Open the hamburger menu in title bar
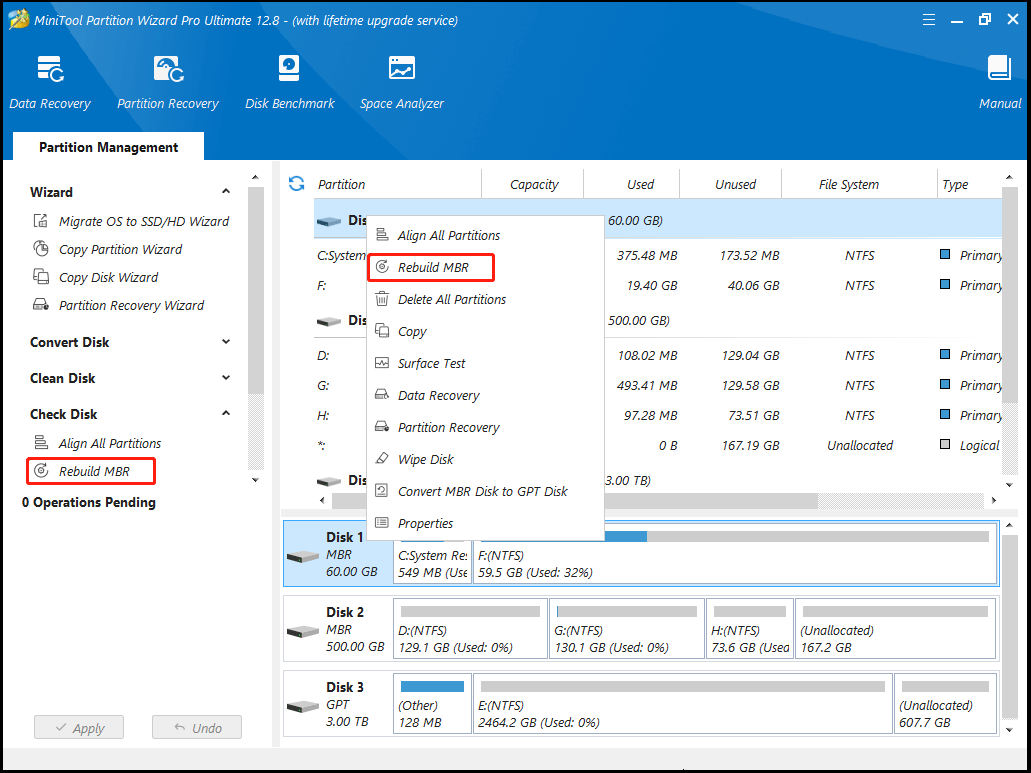The image size is (1031, 773). point(928,20)
